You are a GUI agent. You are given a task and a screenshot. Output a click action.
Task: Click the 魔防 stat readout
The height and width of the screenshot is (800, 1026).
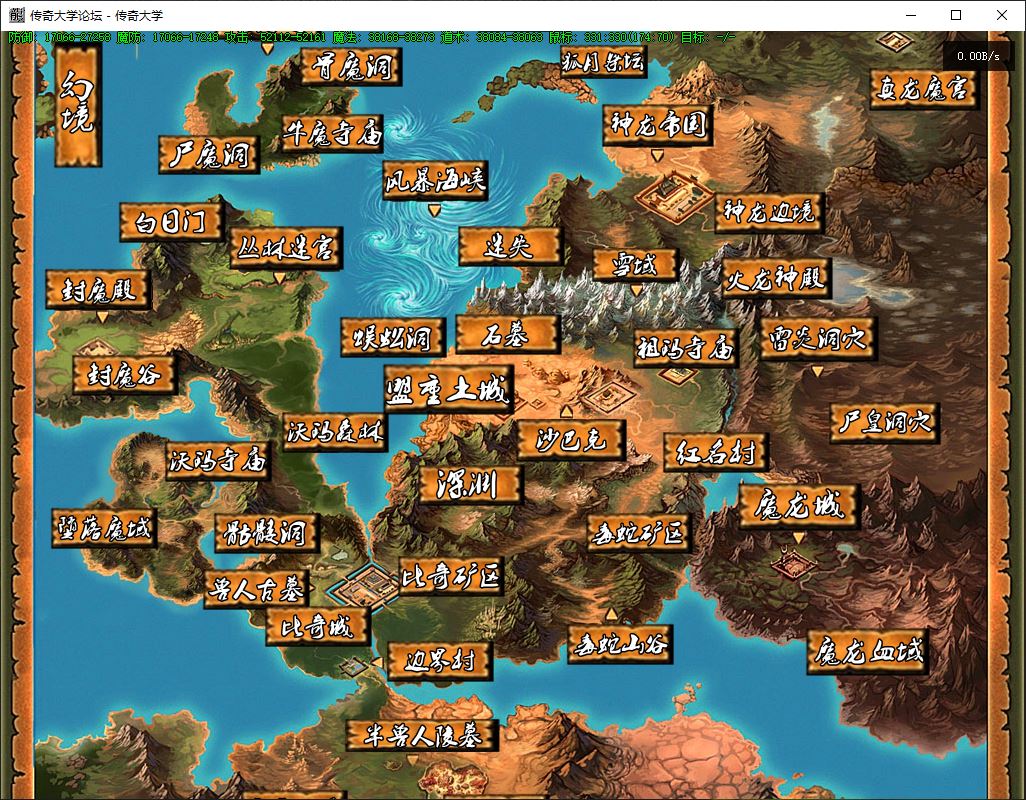click(168, 37)
